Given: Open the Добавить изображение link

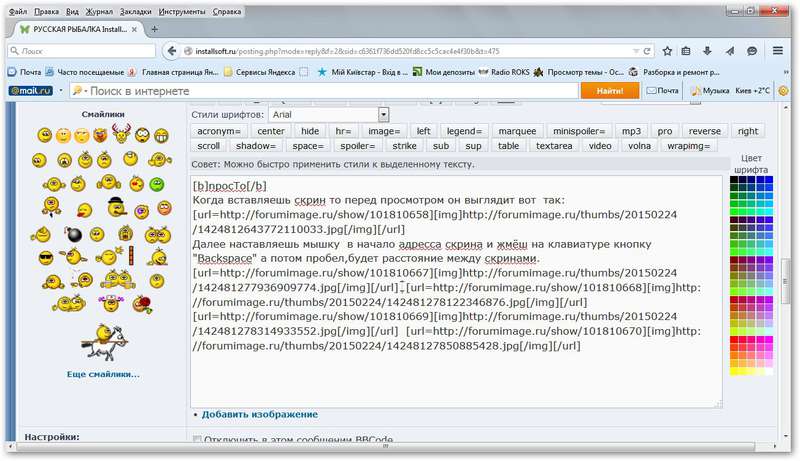Looking at the screenshot, I should pos(260,415).
